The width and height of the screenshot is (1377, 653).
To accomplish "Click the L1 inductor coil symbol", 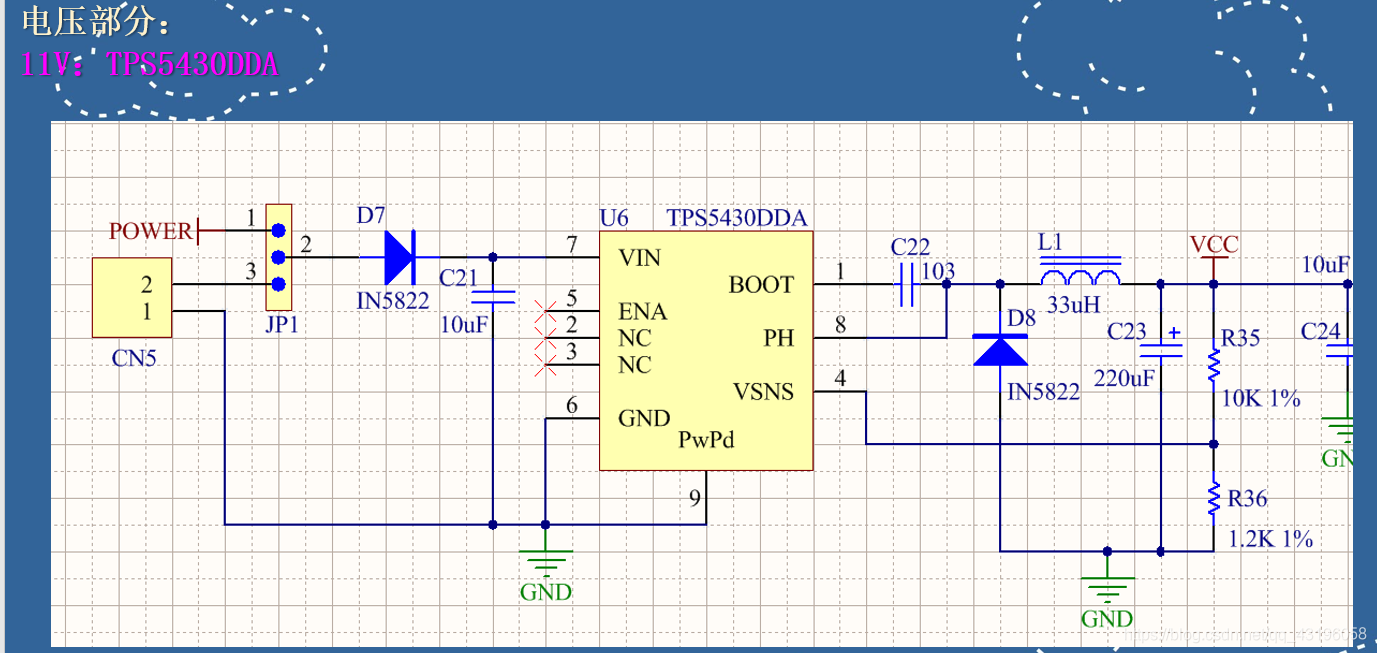I will 1080,272.
